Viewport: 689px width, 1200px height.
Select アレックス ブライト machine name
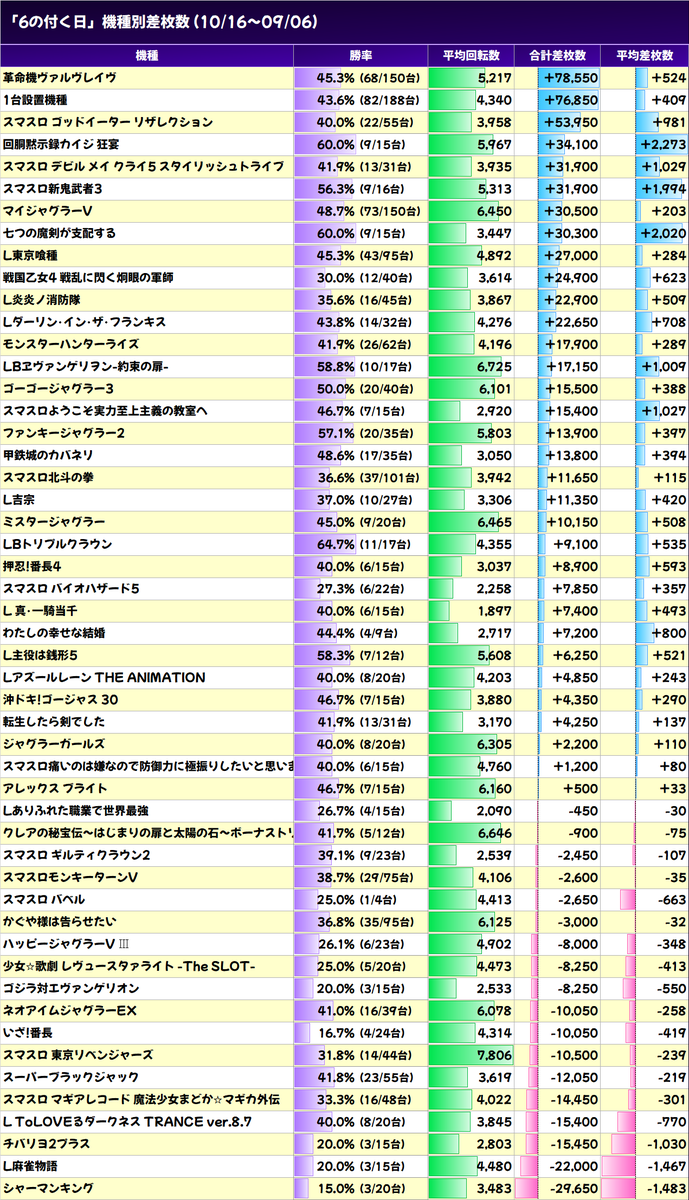click(56, 788)
